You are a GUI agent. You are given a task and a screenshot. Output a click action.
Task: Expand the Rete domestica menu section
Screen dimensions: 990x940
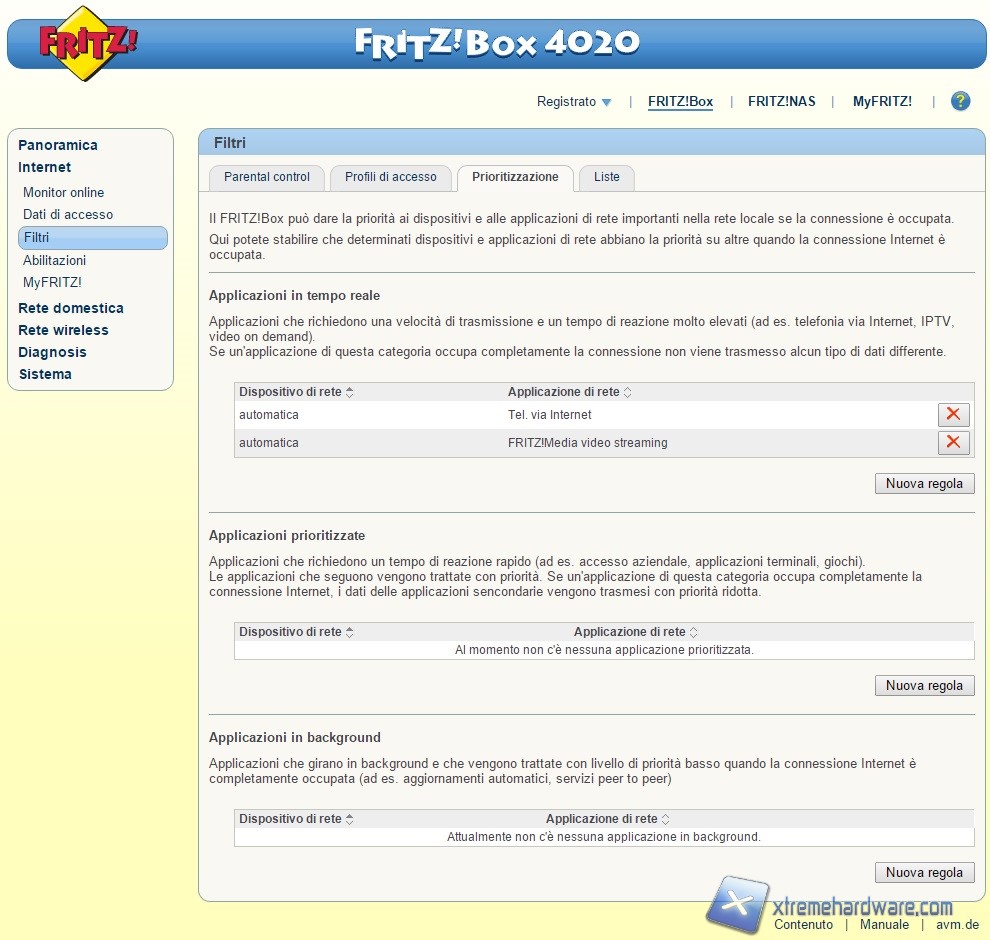click(x=71, y=308)
